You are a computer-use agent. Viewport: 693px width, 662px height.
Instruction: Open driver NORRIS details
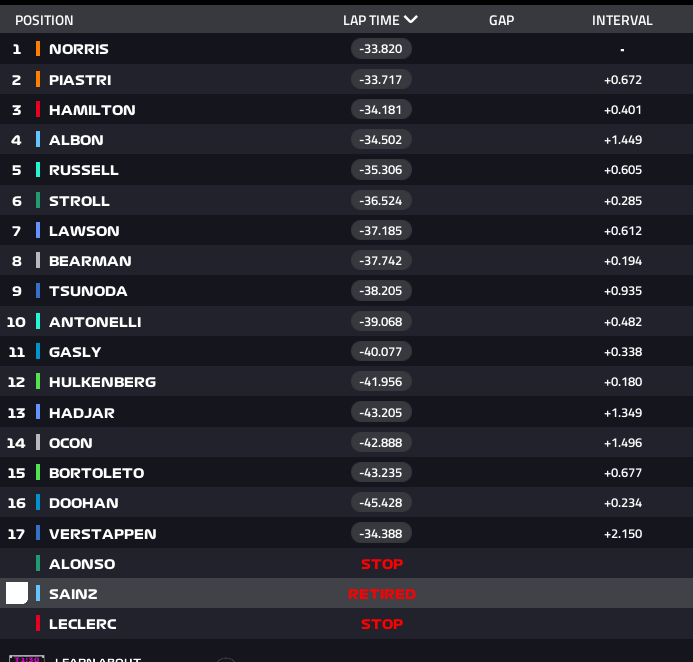[79, 49]
